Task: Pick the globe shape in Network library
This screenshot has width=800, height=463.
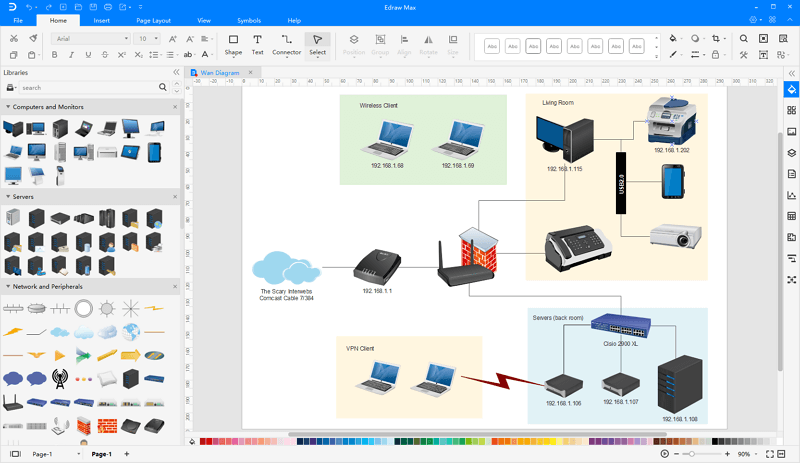Action: (131, 332)
